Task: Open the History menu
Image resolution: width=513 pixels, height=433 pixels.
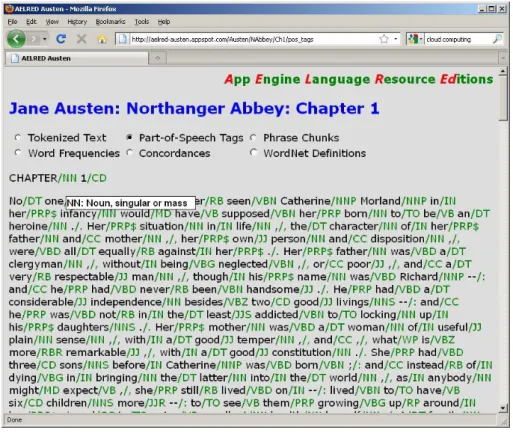Action: 77,22
